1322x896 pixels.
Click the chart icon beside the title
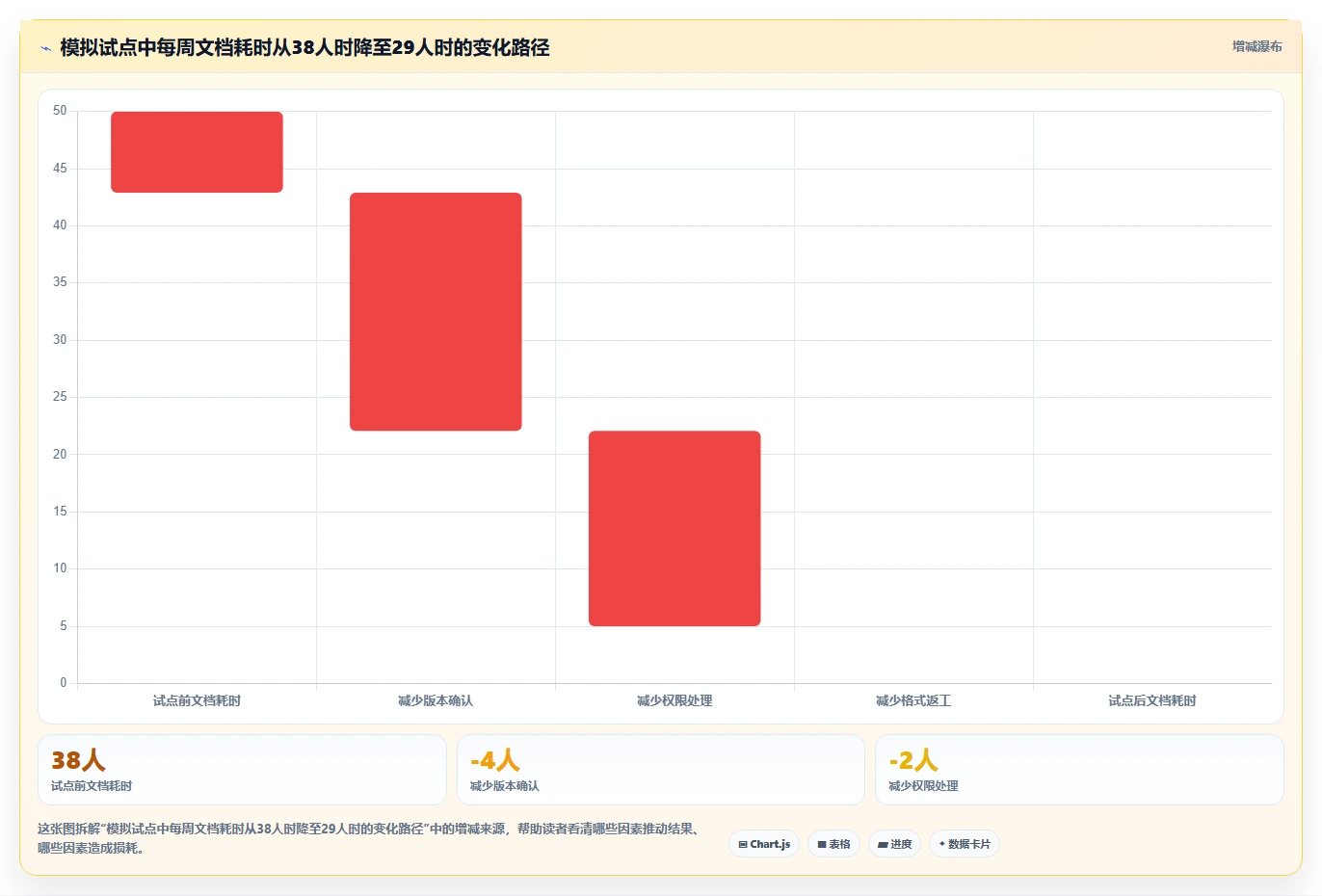click(45, 48)
